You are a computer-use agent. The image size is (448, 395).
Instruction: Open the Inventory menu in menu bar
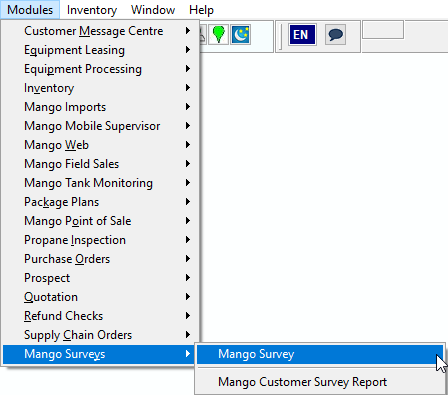92,10
